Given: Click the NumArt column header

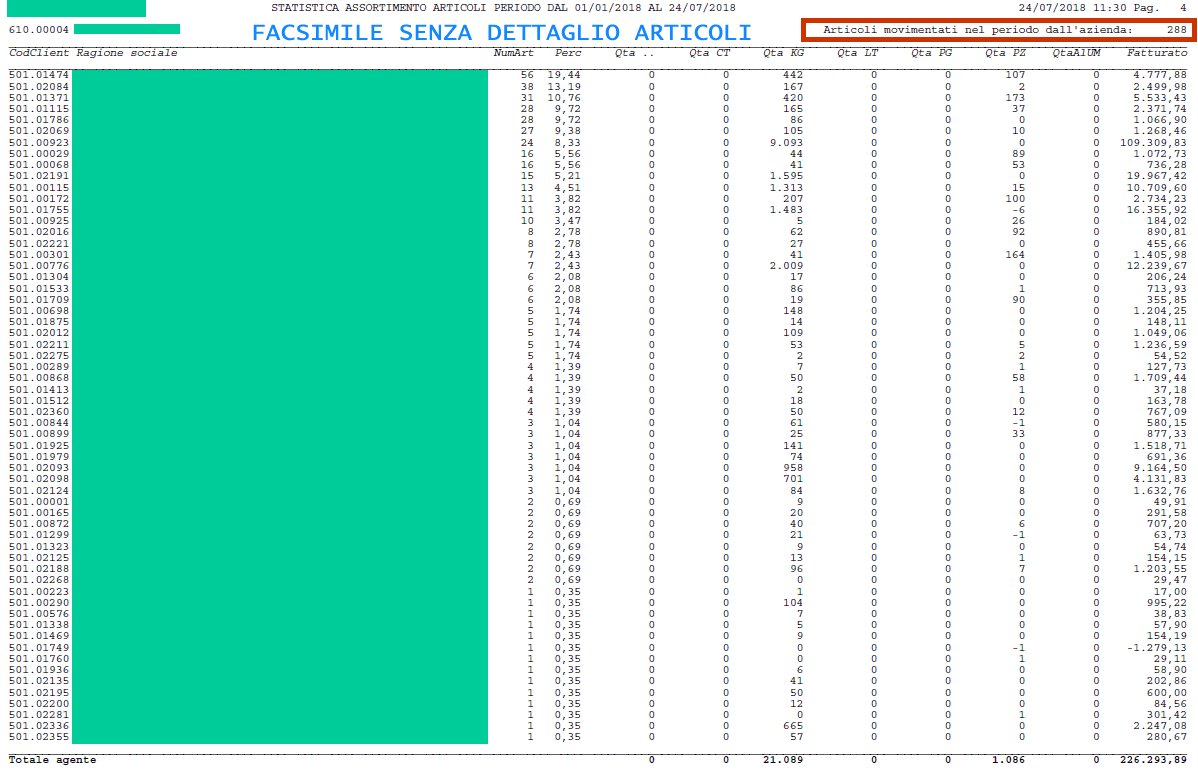Looking at the screenshot, I should 514,52.
